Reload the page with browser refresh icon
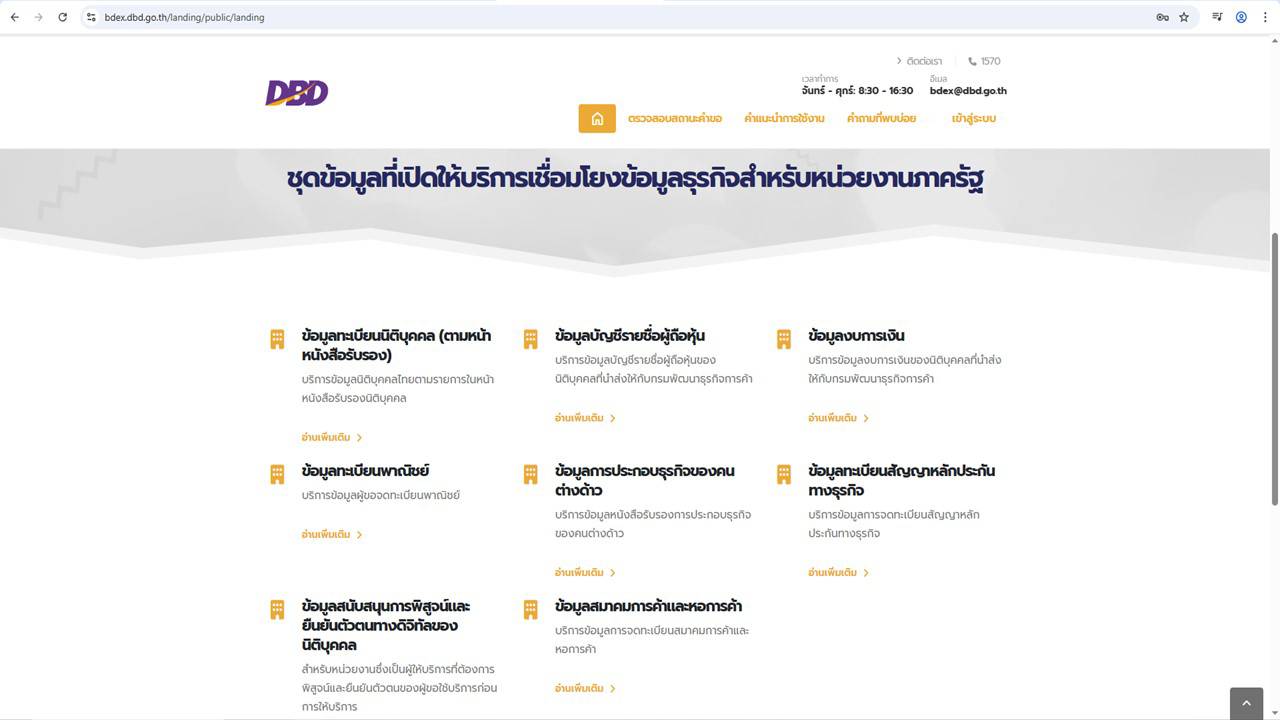 [x=62, y=17]
